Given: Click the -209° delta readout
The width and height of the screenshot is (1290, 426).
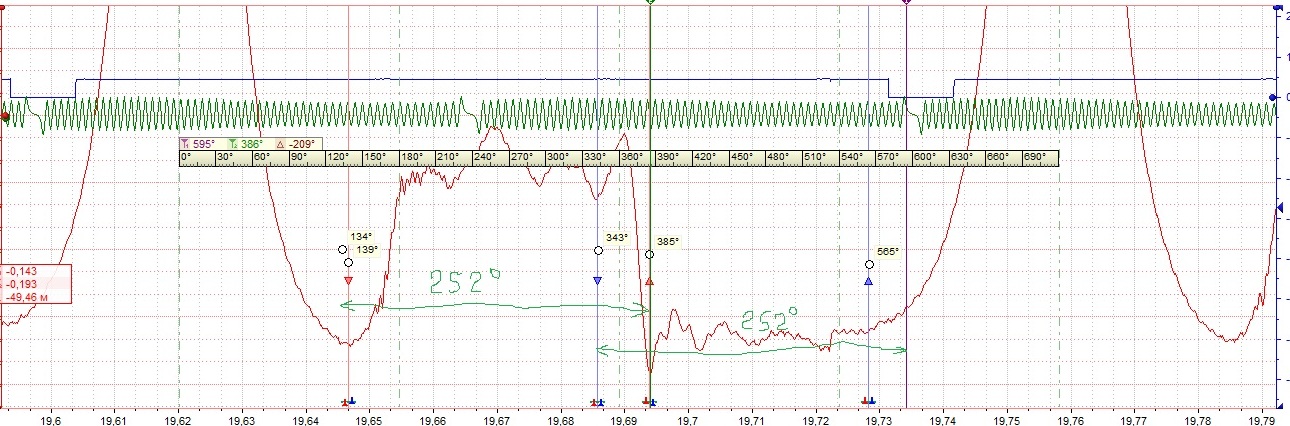Looking at the screenshot, I should [x=296, y=144].
